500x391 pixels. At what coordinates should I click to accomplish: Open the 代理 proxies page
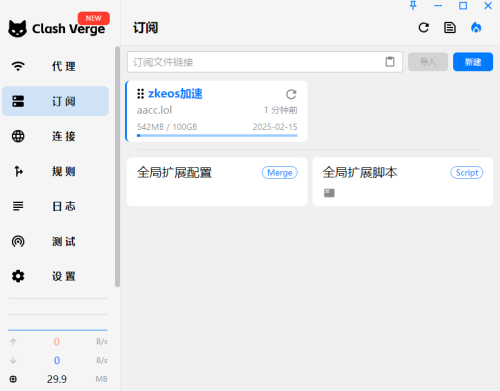click(x=55, y=66)
